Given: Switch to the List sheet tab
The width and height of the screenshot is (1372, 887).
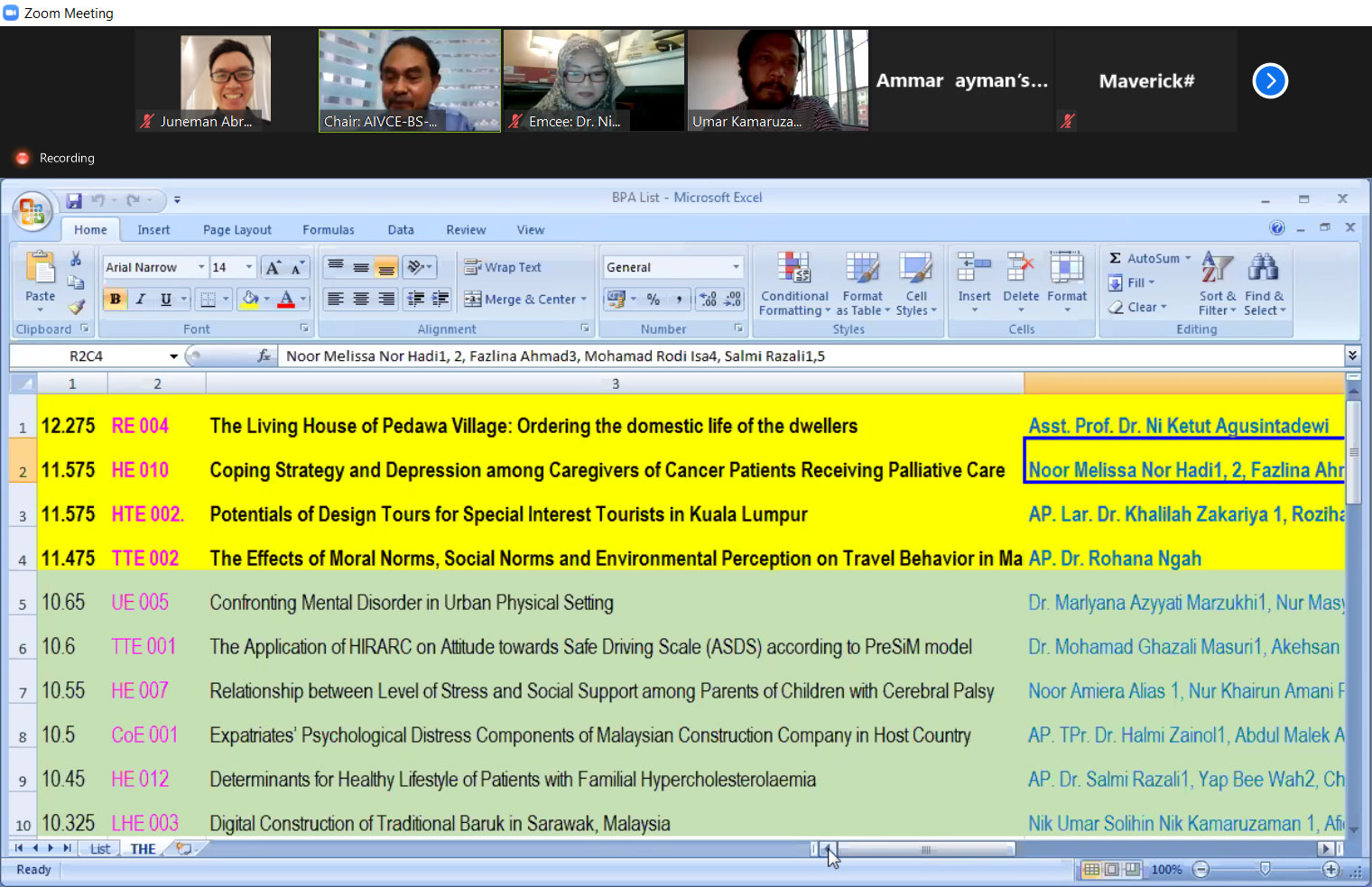Looking at the screenshot, I should click(x=99, y=848).
